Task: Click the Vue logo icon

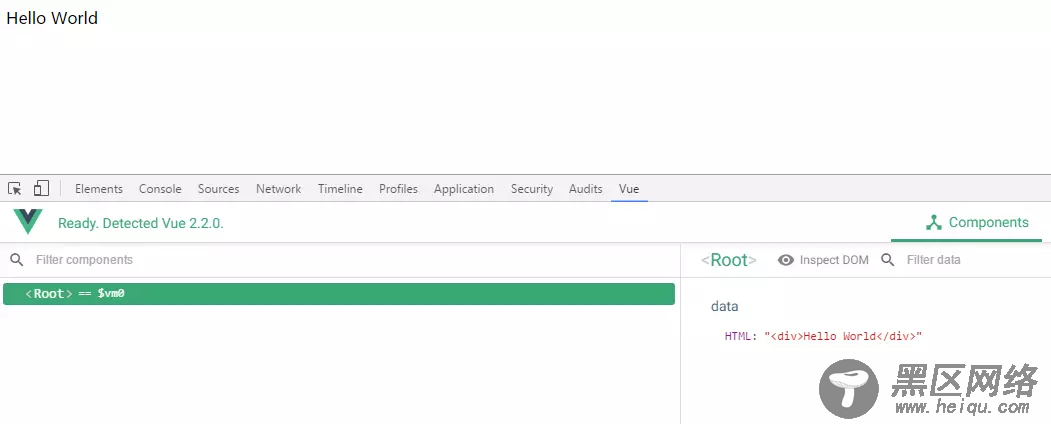Action: (x=27, y=222)
